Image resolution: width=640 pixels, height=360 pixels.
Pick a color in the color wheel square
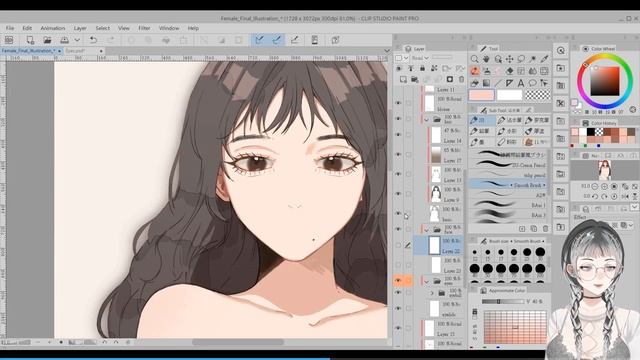[605, 81]
